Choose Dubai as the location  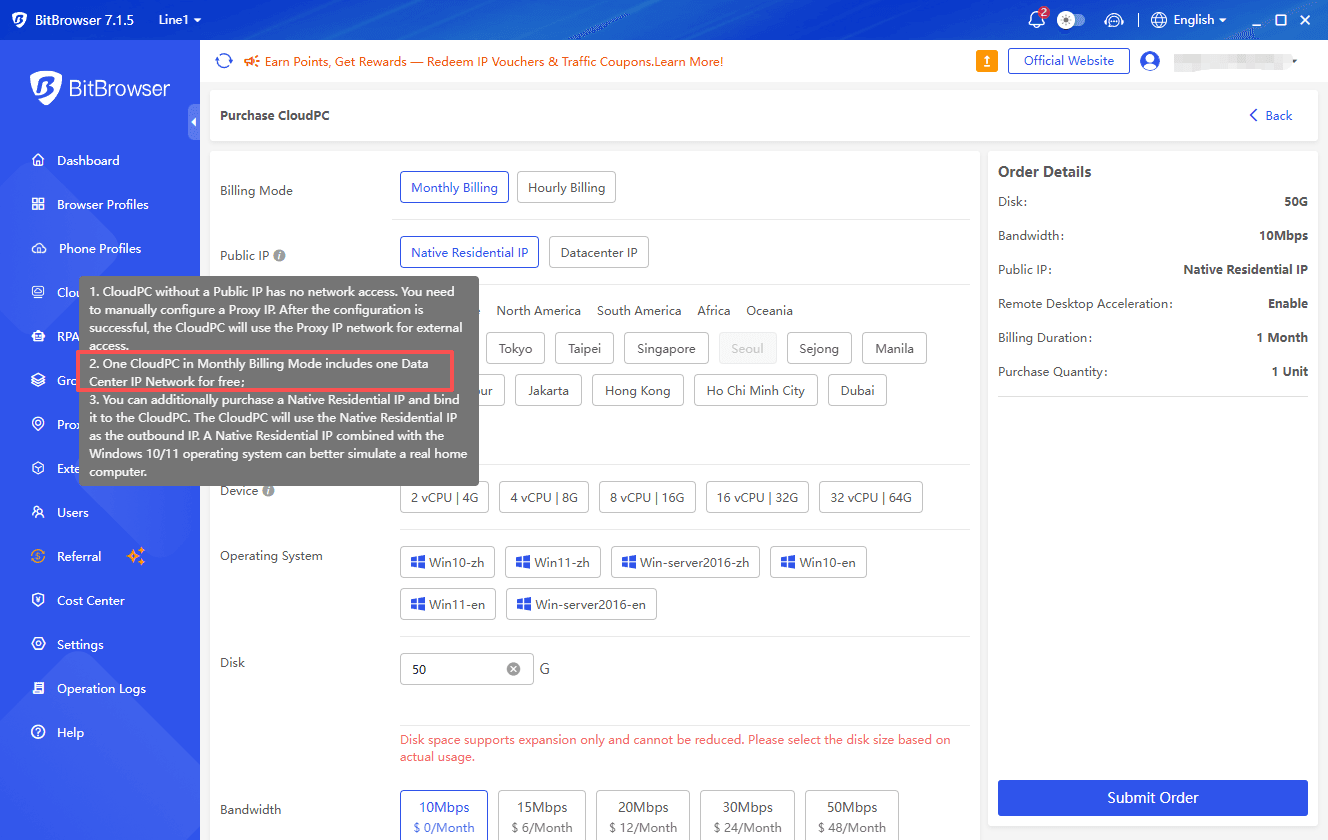857,390
